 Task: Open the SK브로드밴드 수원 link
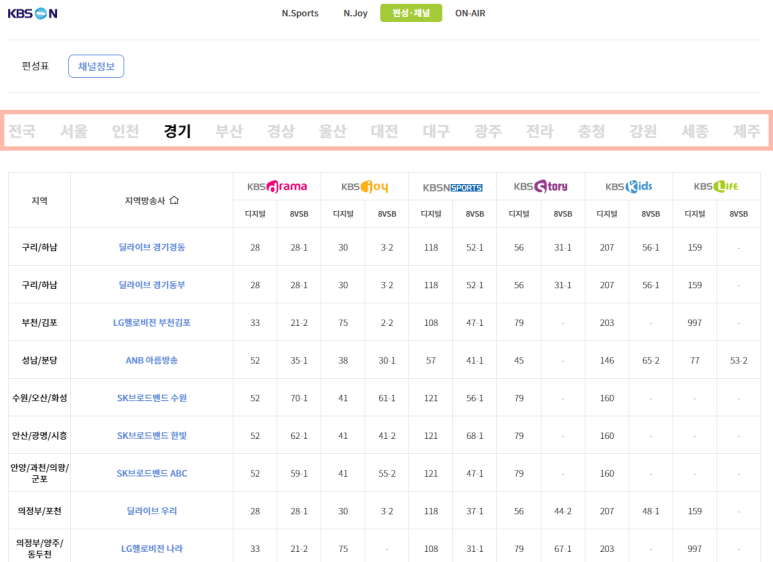pos(152,398)
